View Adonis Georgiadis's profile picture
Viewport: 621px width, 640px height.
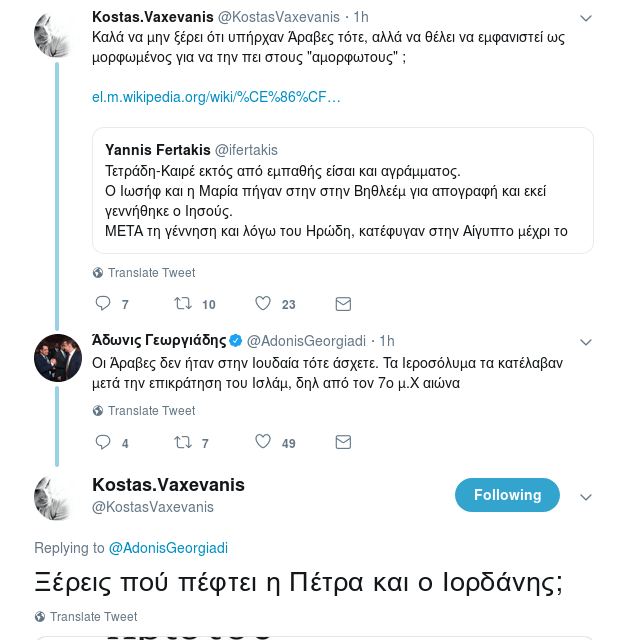58,358
